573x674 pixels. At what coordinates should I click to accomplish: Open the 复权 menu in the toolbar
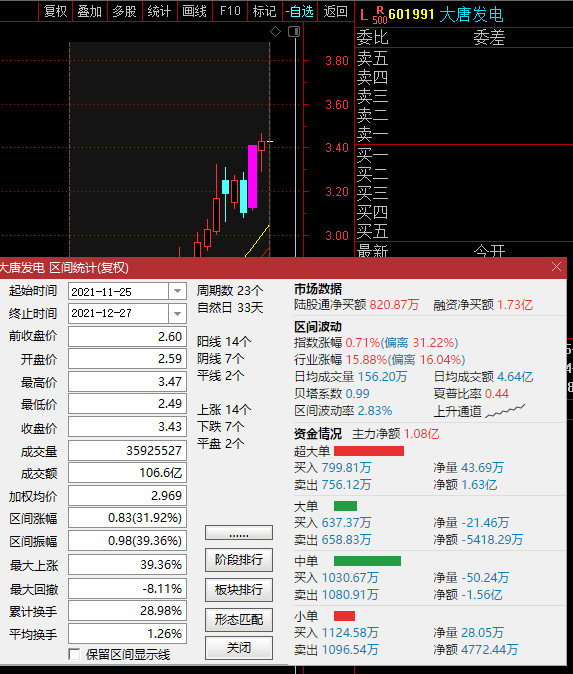(x=55, y=11)
